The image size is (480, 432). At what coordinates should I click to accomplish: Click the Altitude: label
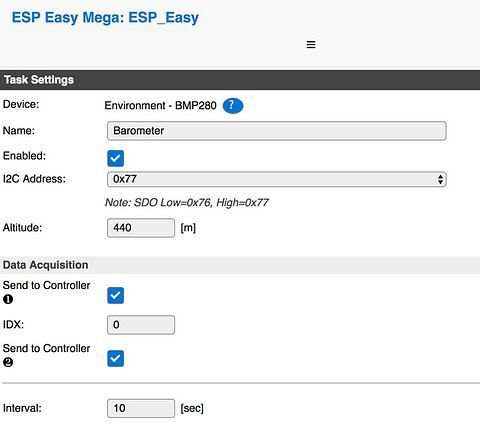[22, 228]
